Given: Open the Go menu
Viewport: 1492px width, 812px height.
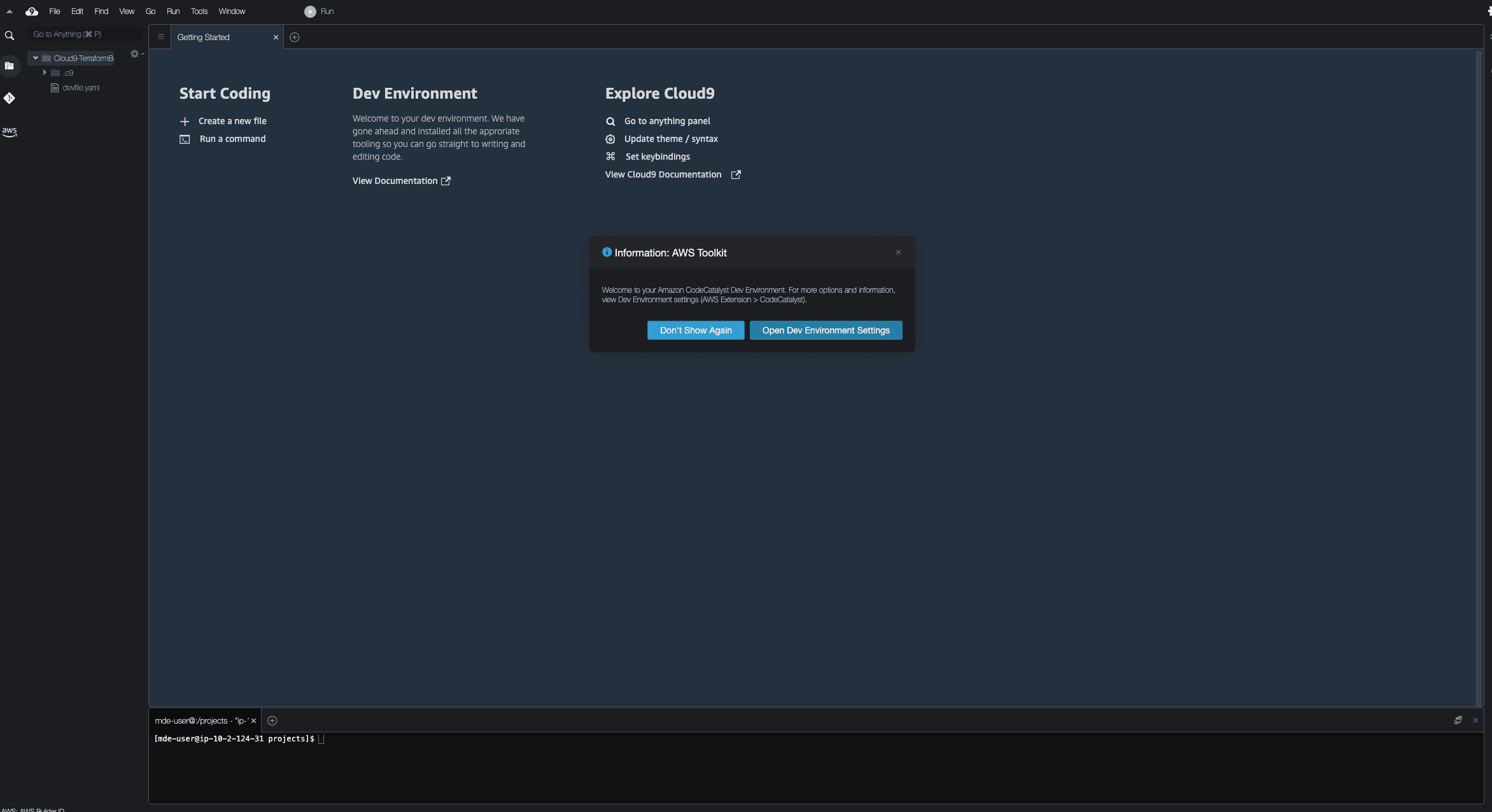Looking at the screenshot, I should click(x=150, y=11).
